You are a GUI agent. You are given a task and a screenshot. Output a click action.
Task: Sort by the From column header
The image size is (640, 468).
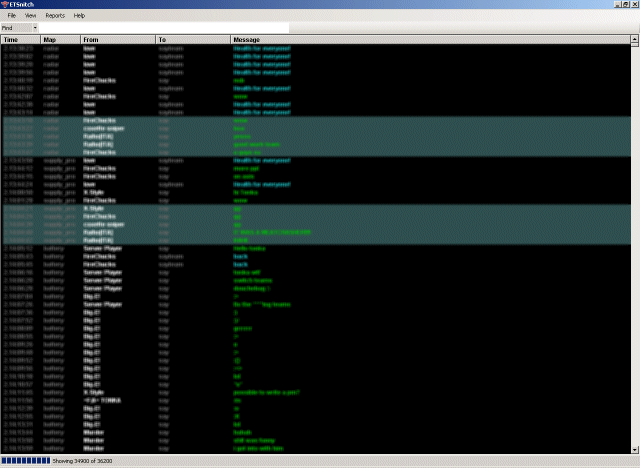click(x=118, y=40)
